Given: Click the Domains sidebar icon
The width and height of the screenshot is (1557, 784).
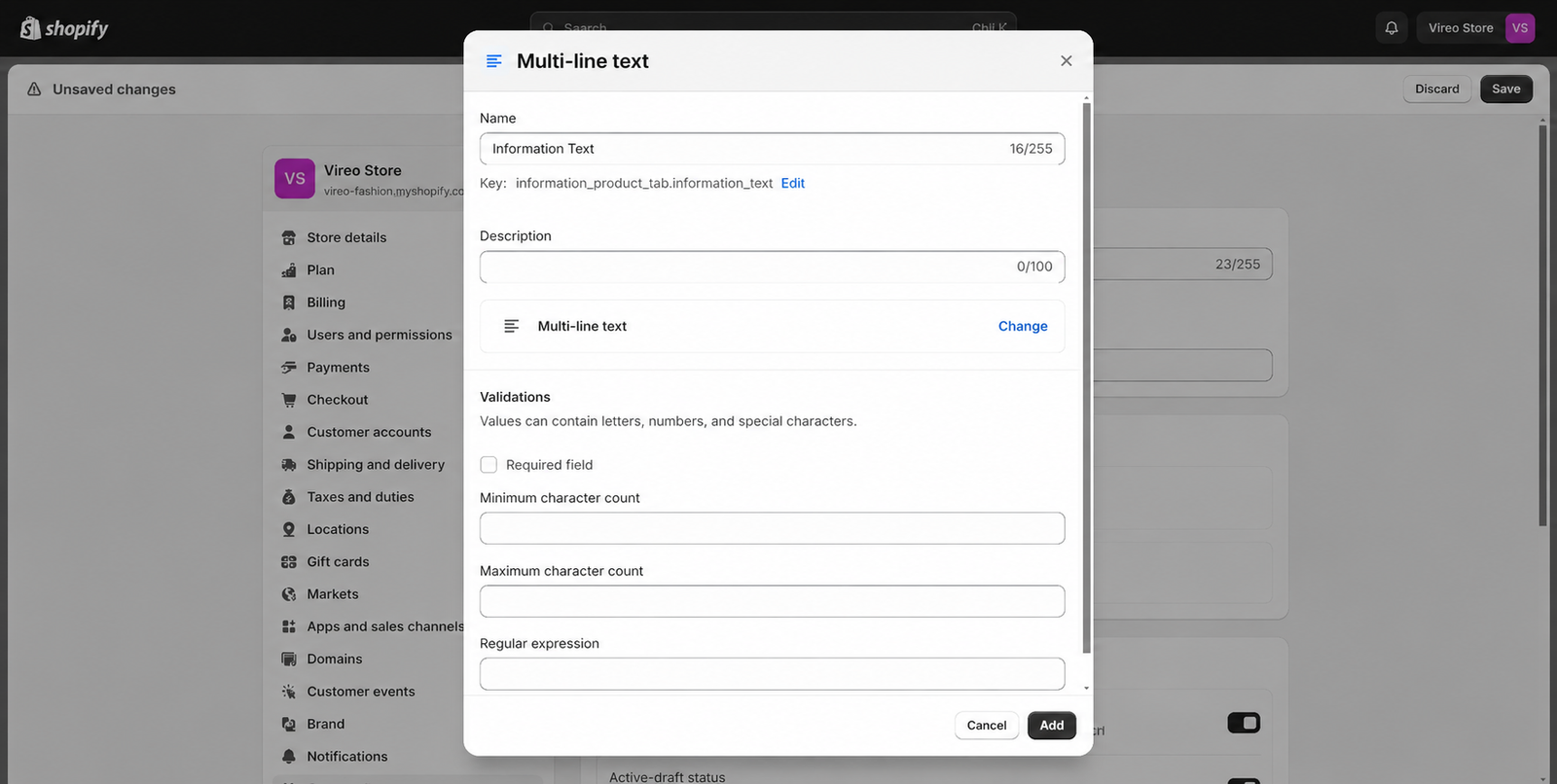Looking at the screenshot, I should (x=289, y=659).
